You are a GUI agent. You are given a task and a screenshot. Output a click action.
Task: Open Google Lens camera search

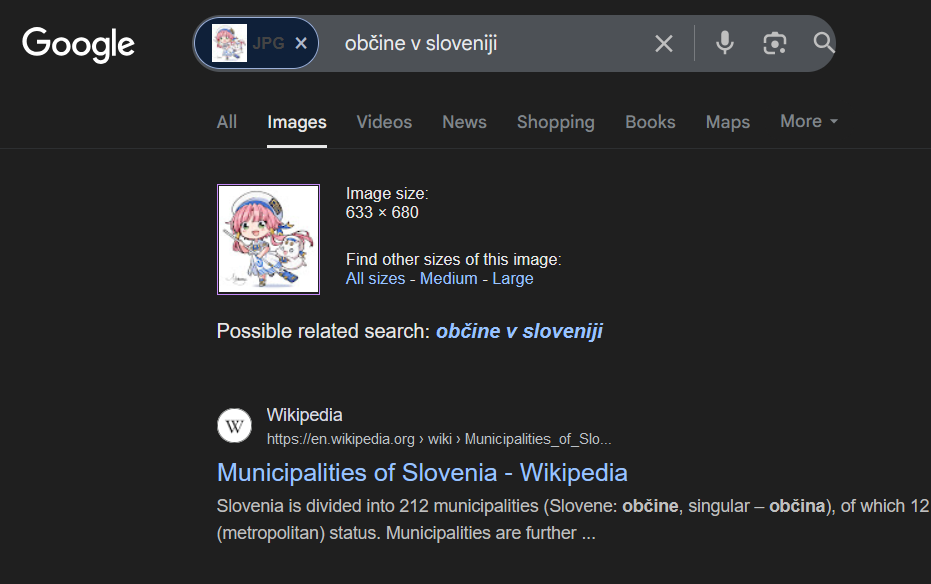click(x=774, y=43)
